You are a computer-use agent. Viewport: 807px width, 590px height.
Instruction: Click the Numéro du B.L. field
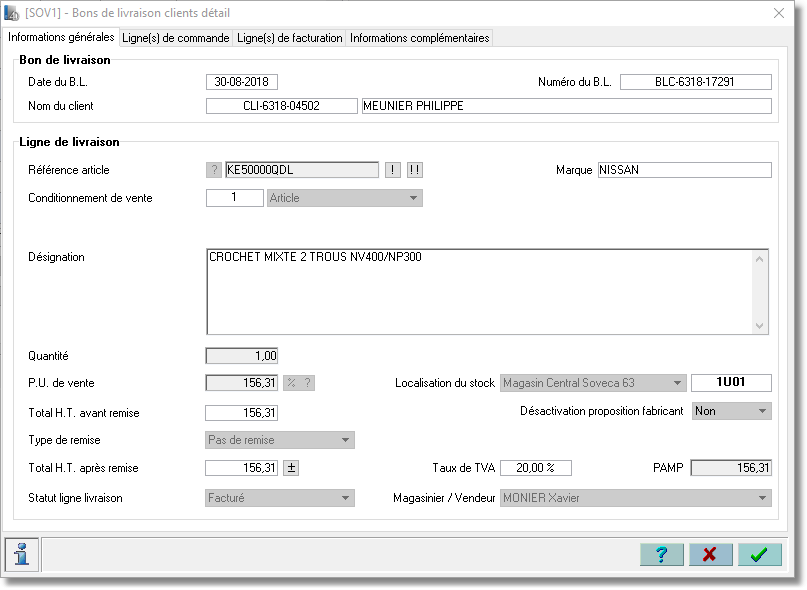(x=695, y=82)
